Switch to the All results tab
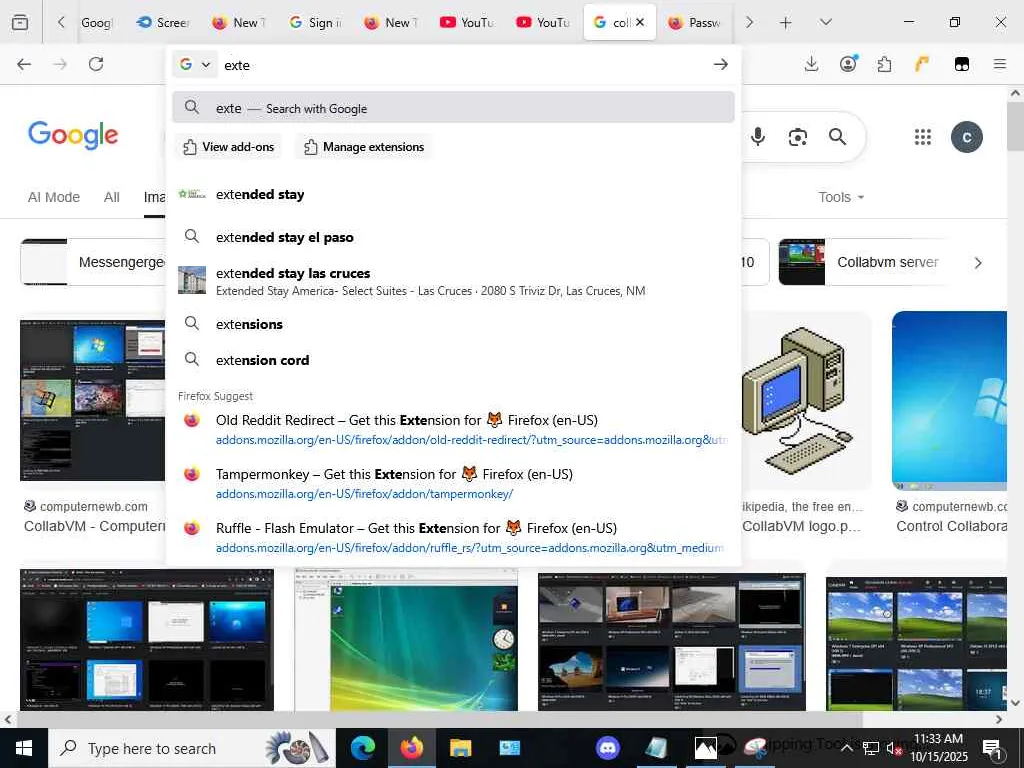 112,197
